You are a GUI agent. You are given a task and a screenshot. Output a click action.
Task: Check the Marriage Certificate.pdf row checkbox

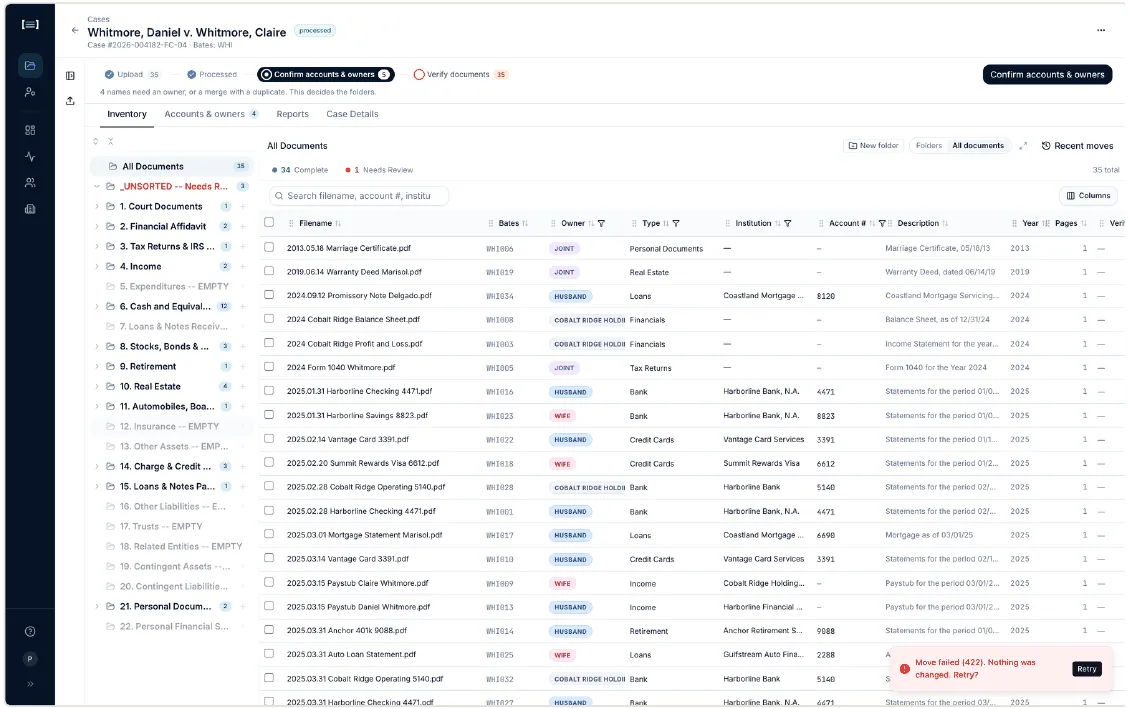click(269, 247)
